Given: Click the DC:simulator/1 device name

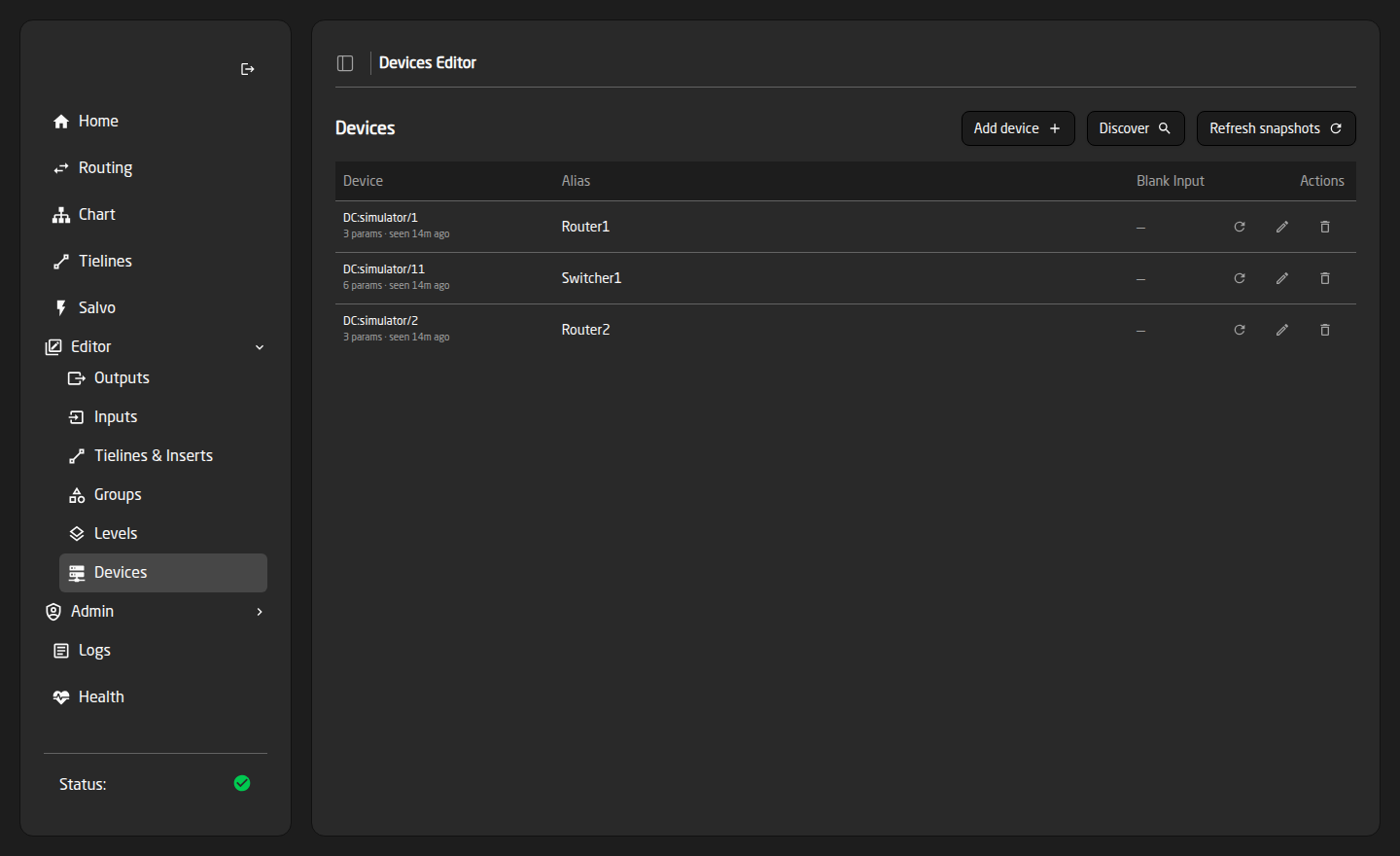Looking at the screenshot, I should coord(380,218).
